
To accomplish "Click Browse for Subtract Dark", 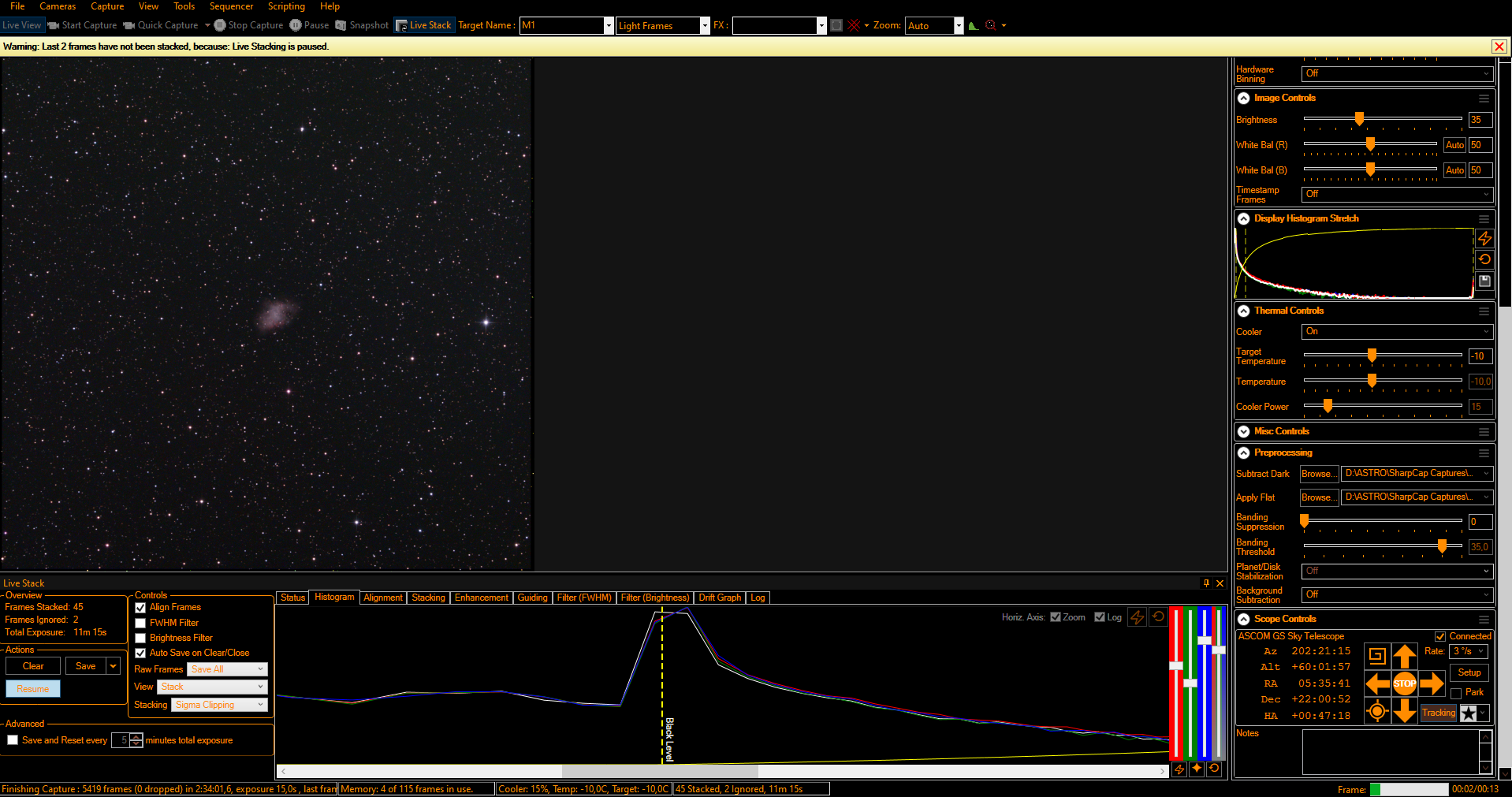I will point(1319,474).
